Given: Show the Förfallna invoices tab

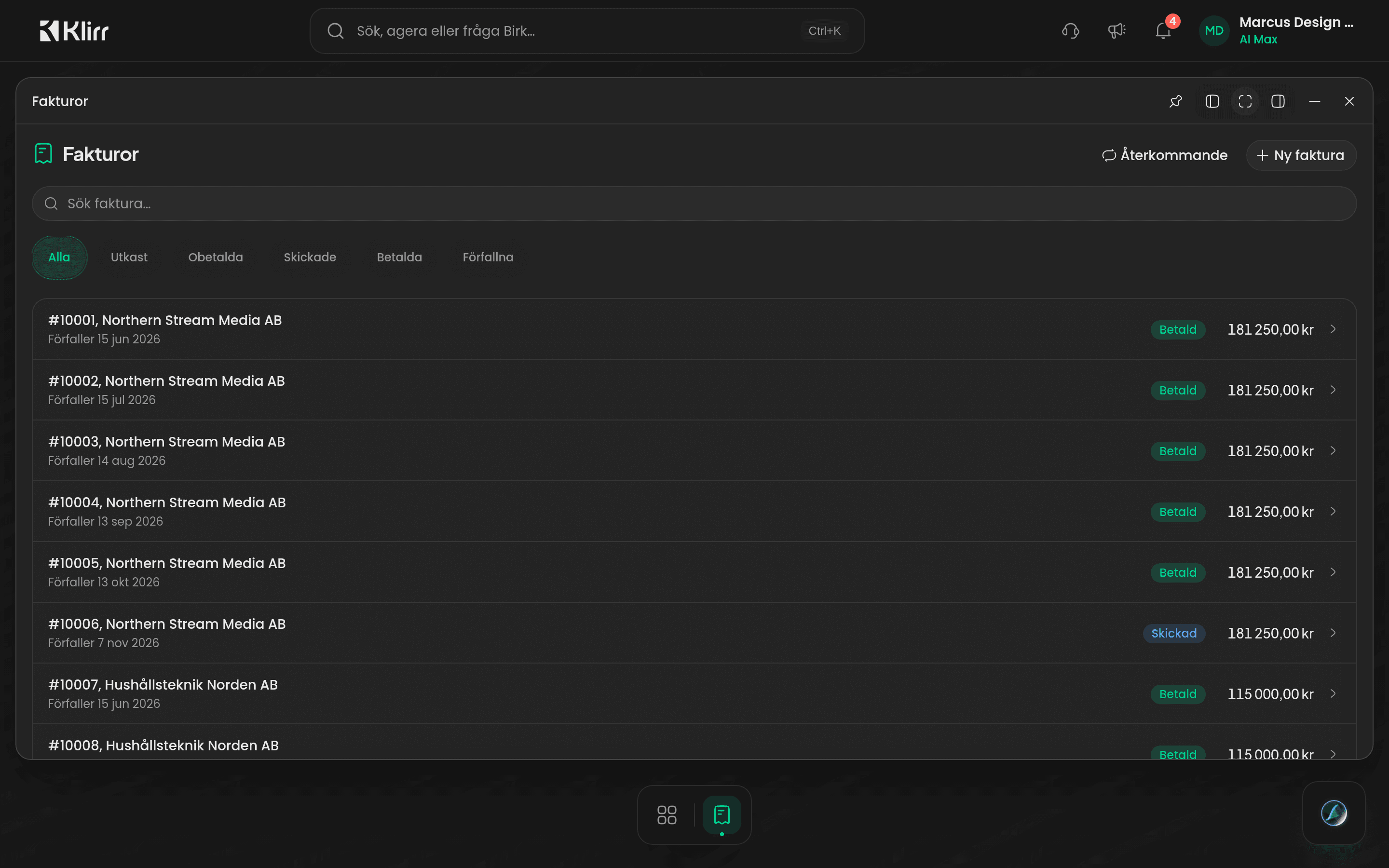Looking at the screenshot, I should [488, 257].
